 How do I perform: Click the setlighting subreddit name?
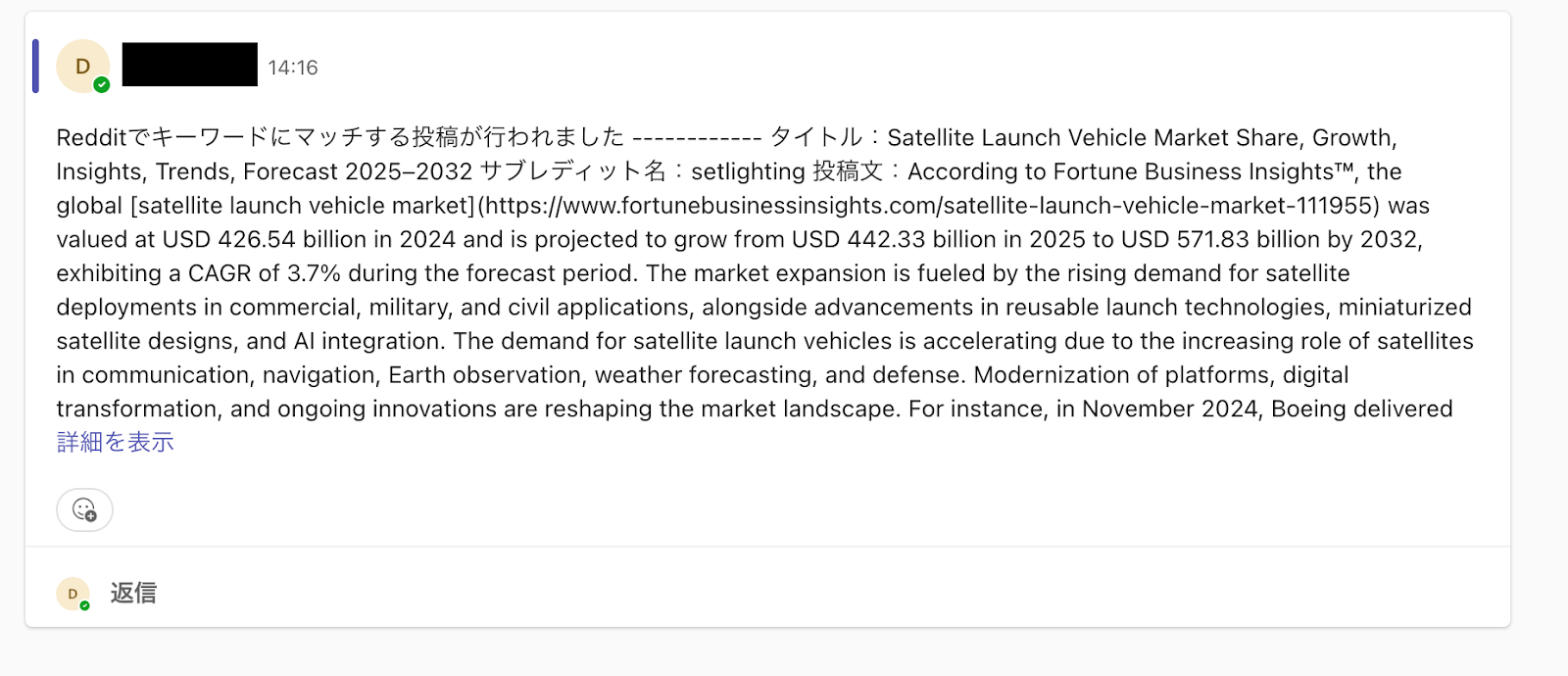point(748,171)
